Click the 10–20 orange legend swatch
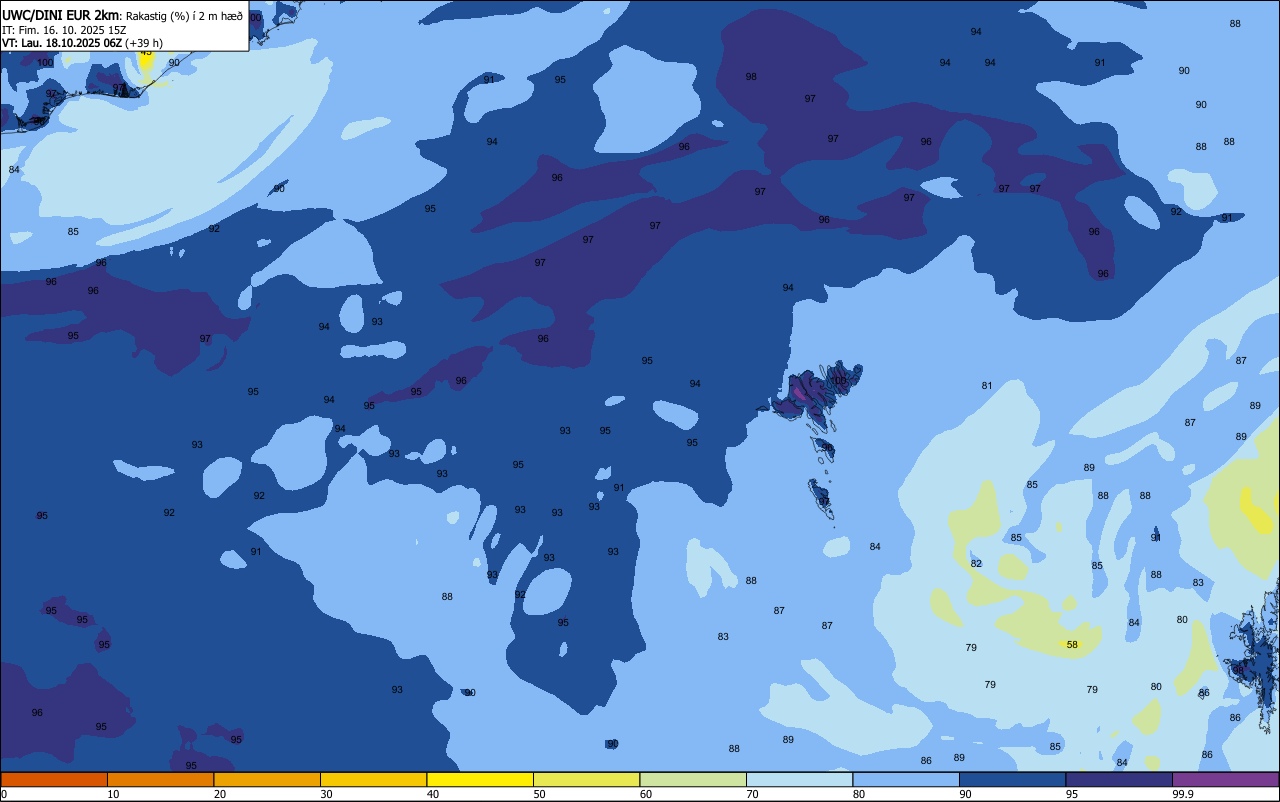 160,779
